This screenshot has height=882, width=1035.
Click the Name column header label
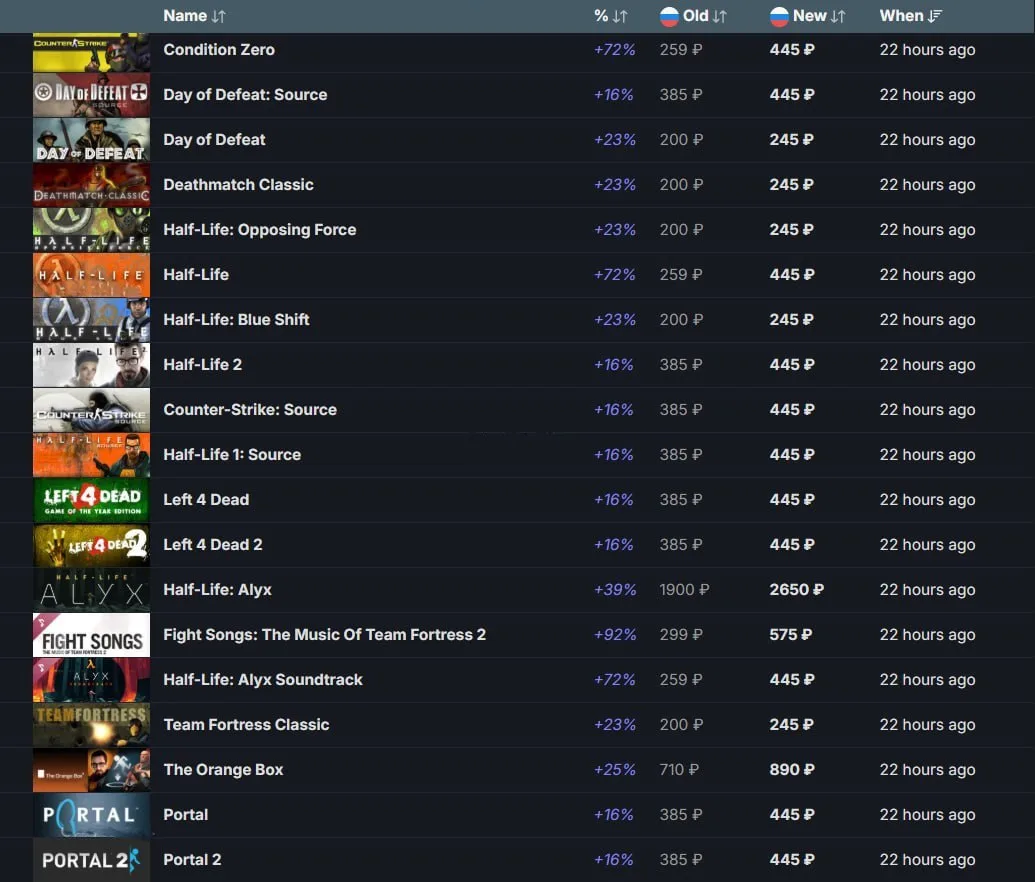tap(185, 16)
